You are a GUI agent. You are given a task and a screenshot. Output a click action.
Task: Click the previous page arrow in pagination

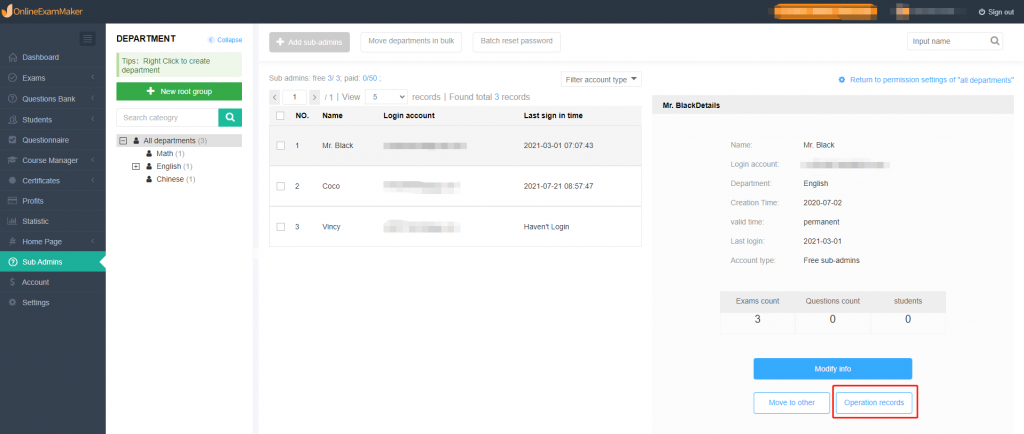click(276, 97)
